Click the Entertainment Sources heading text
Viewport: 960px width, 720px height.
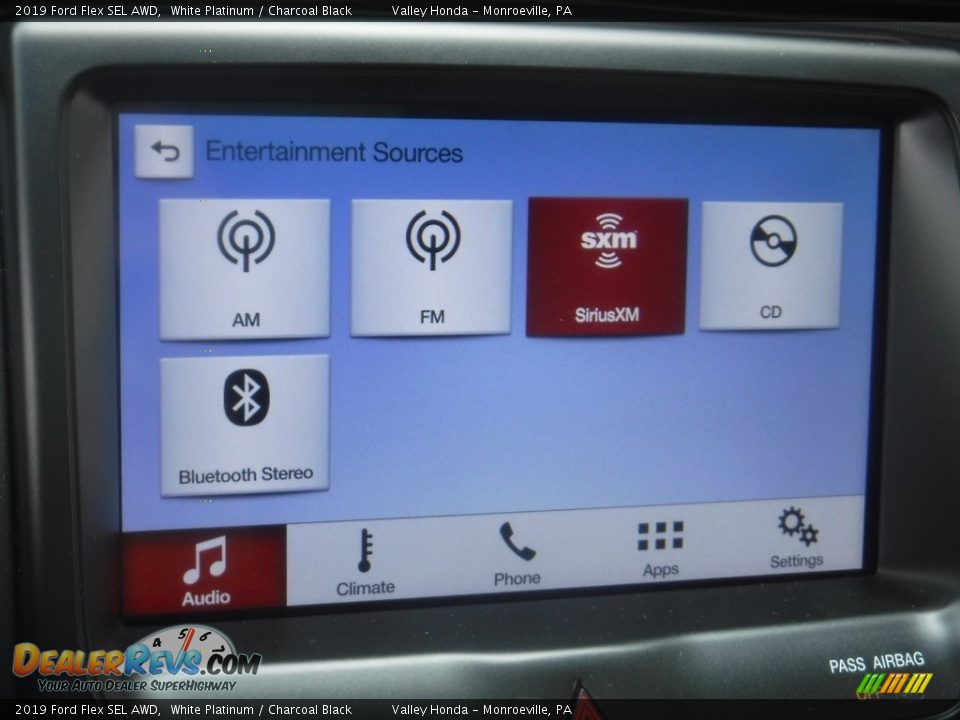[334, 152]
